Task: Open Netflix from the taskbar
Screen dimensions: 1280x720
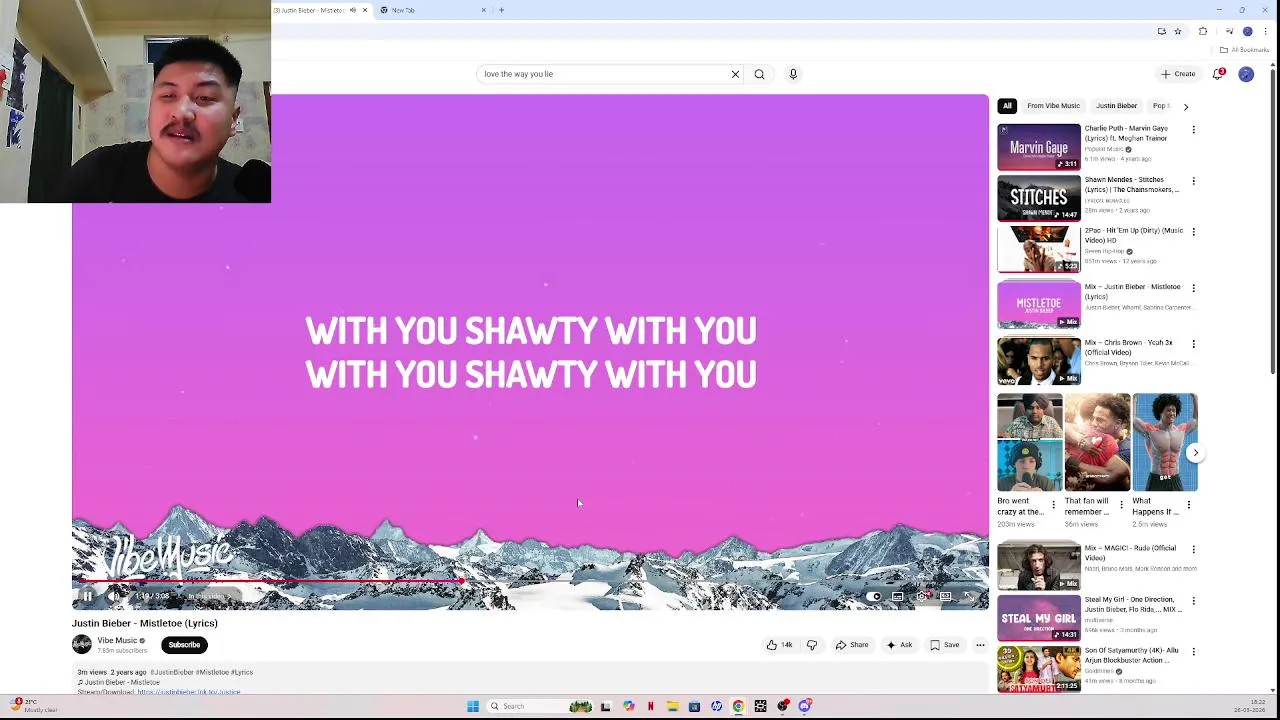Action: [651, 707]
